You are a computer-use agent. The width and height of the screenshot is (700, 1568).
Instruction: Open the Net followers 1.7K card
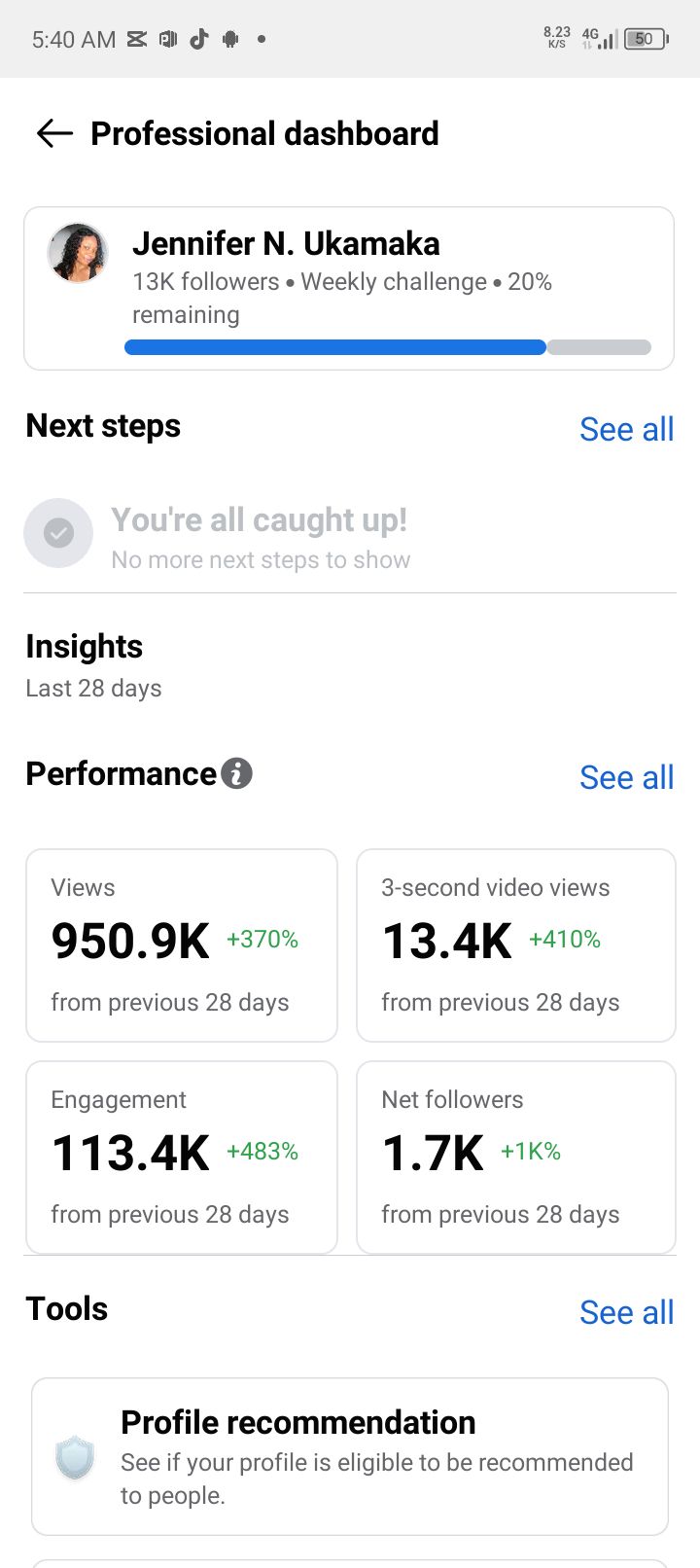pos(516,1158)
